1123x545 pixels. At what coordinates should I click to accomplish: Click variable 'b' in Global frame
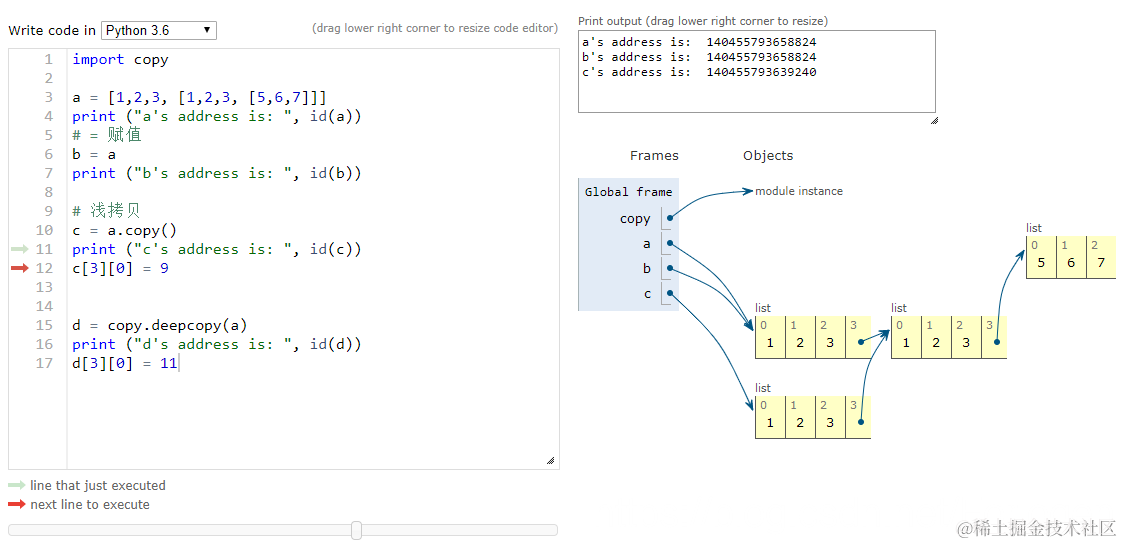tap(647, 269)
